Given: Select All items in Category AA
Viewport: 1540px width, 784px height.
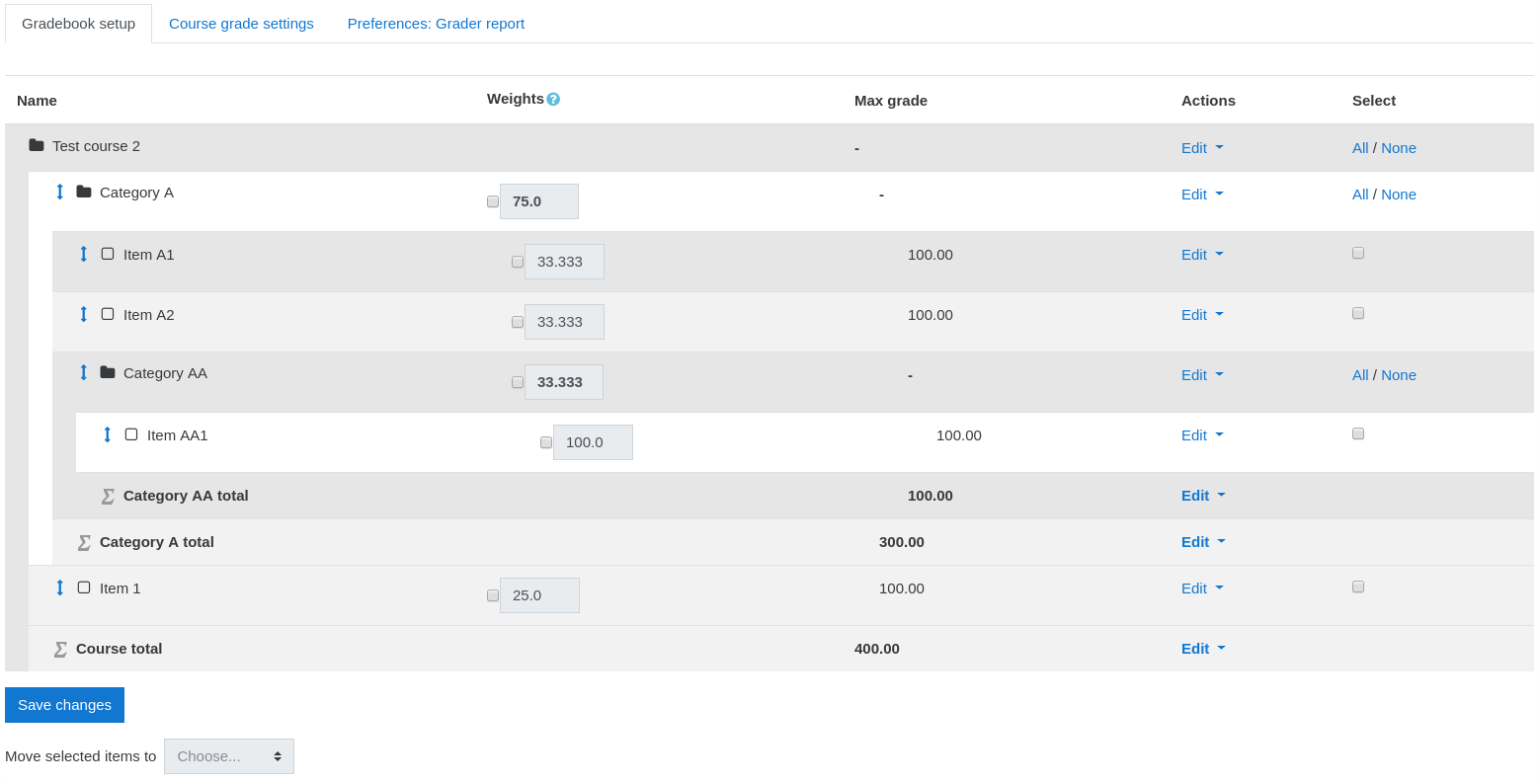Looking at the screenshot, I should pyautogui.click(x=1360, y=374).
